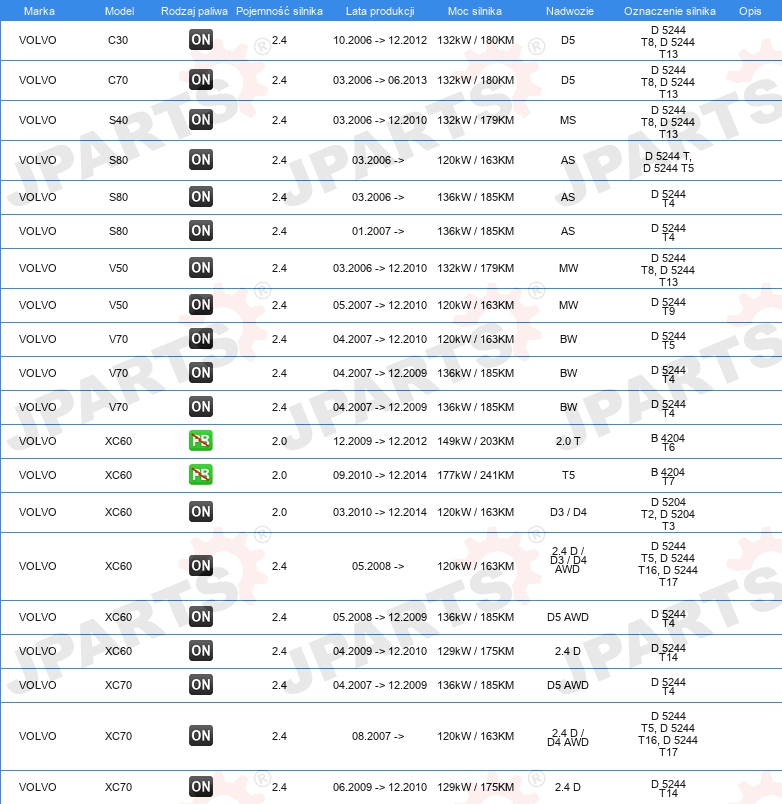Click body code 2.4 D / D3 / D4 AWD
782x804 pixels.
point(568,560)
